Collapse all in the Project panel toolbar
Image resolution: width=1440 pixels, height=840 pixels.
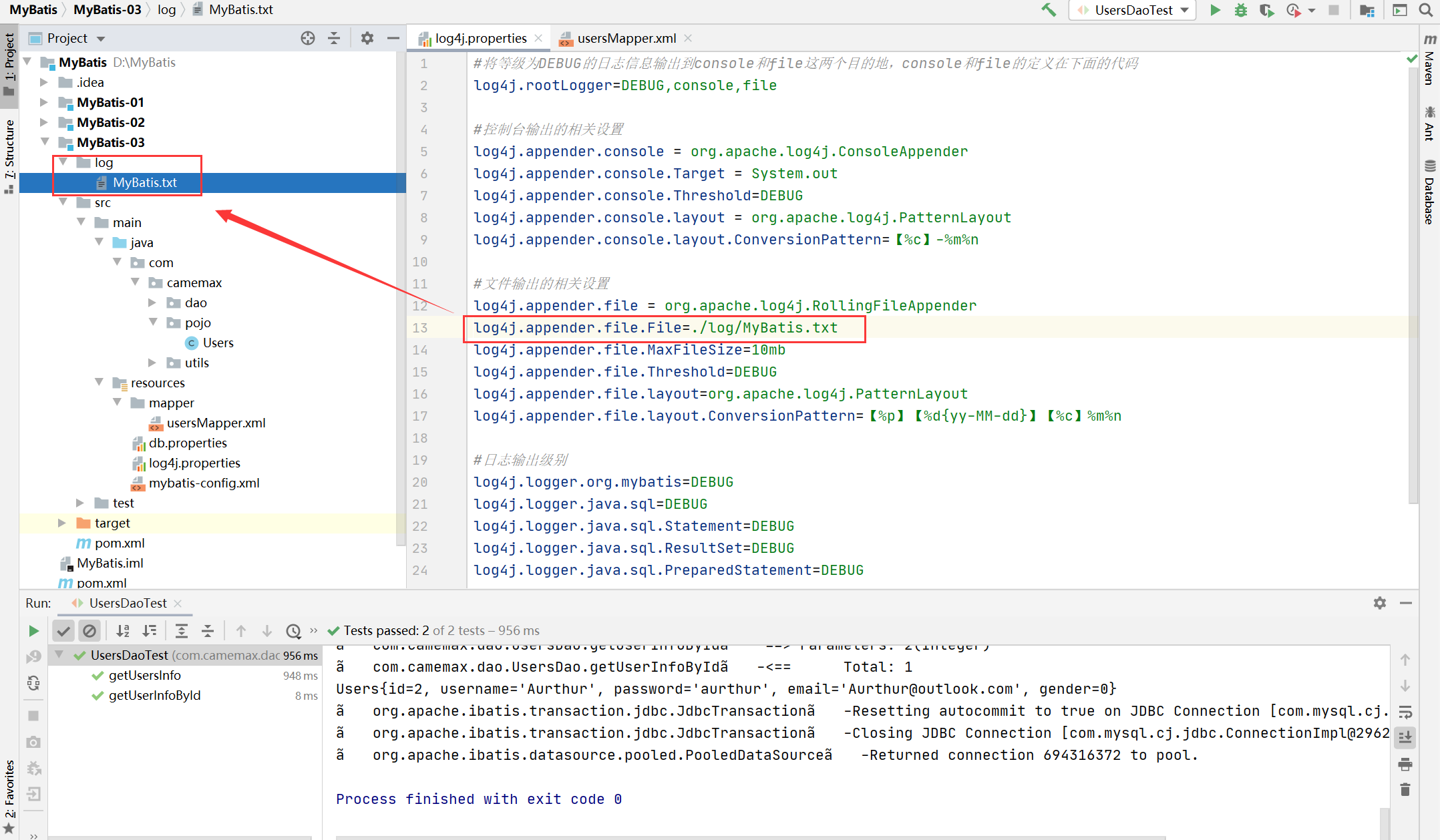[334, 38]
